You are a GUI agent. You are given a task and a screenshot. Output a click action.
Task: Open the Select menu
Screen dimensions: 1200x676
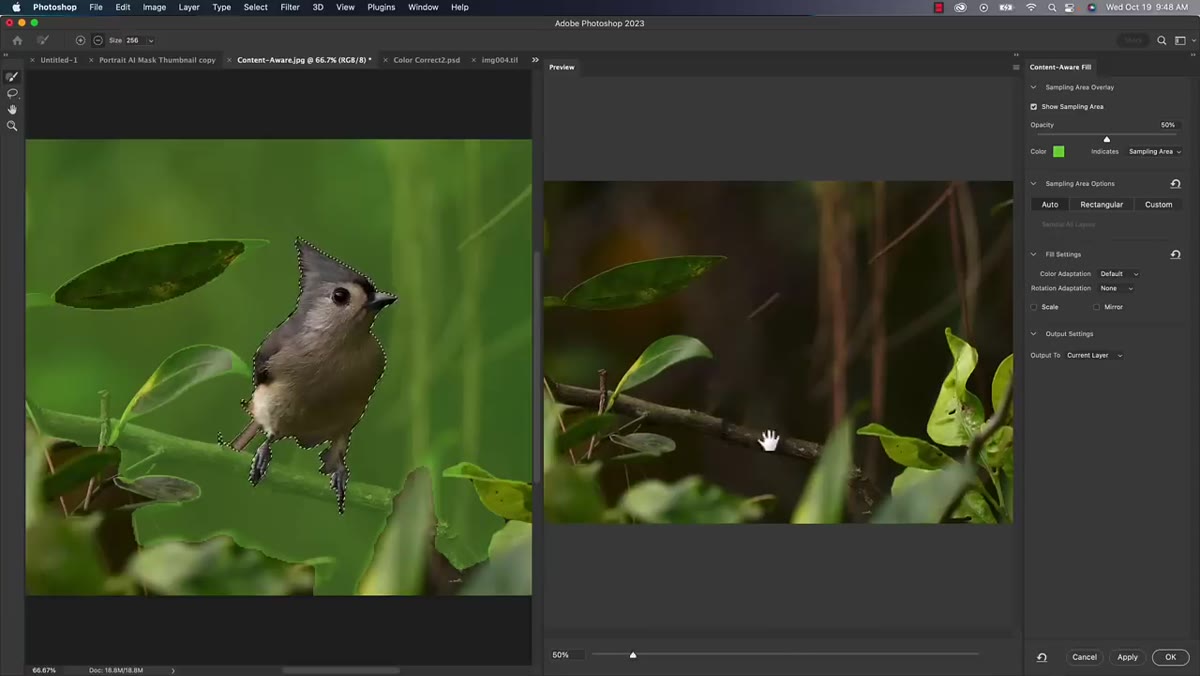[256, 7]
